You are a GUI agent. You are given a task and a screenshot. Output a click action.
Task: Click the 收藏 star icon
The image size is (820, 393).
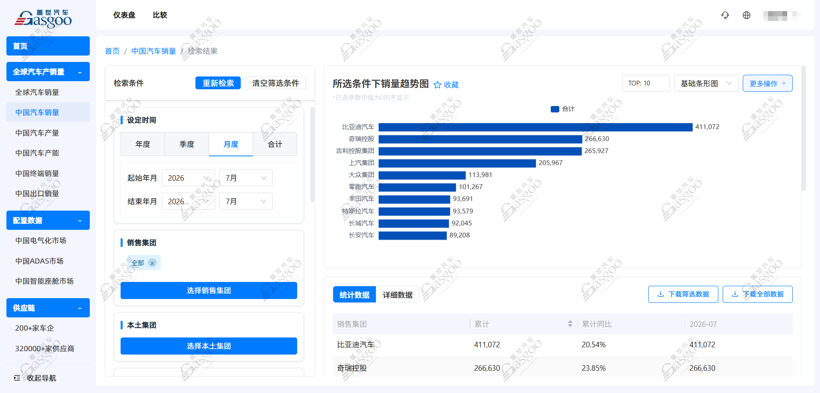pyautogui.click(x=438, y=85)
